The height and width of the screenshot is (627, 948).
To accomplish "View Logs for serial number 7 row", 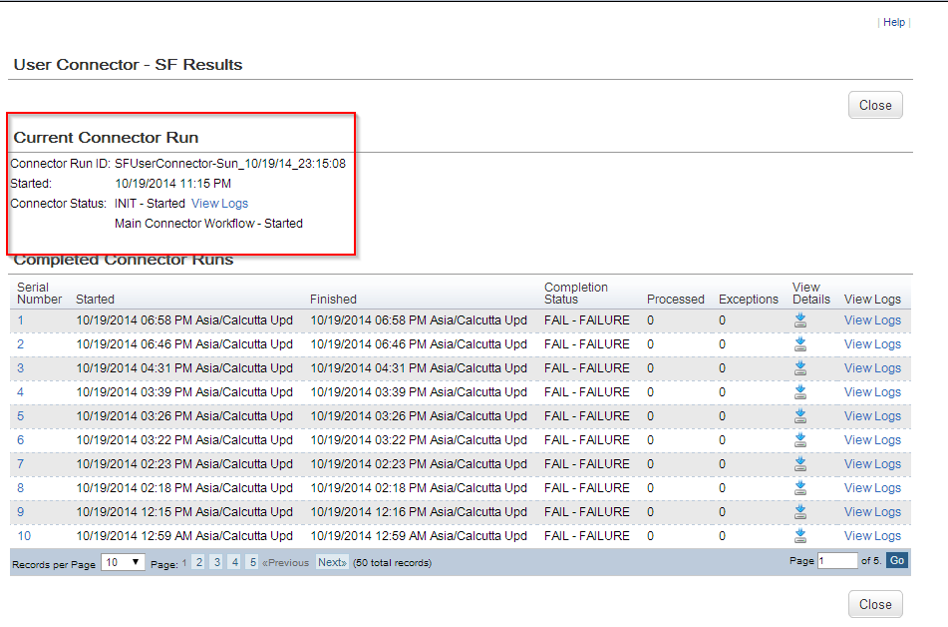I will [872, 464].
